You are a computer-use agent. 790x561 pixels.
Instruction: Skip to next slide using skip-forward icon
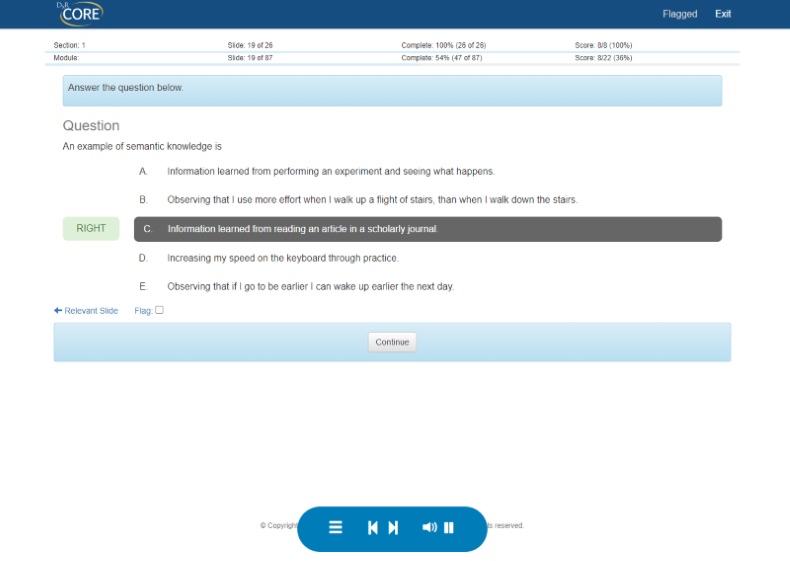pos(393,528)
